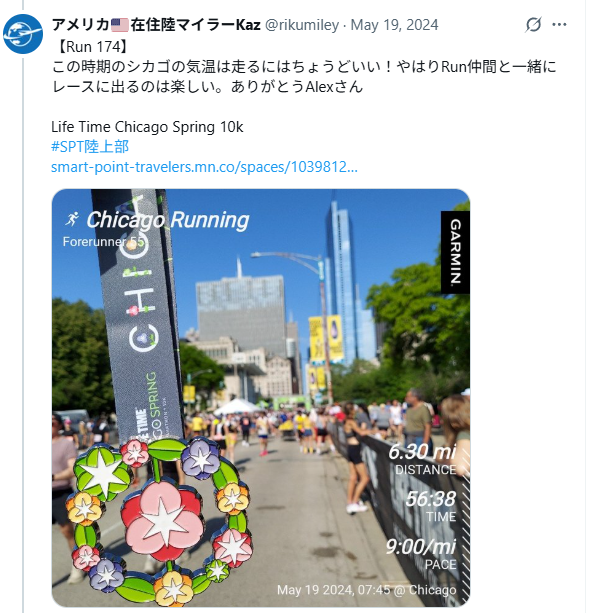Image resolution: width=608 pixels, height=613 pixels.
Task: Click the Grok explain icon beside more options
Action: click(x=533, y=25)
